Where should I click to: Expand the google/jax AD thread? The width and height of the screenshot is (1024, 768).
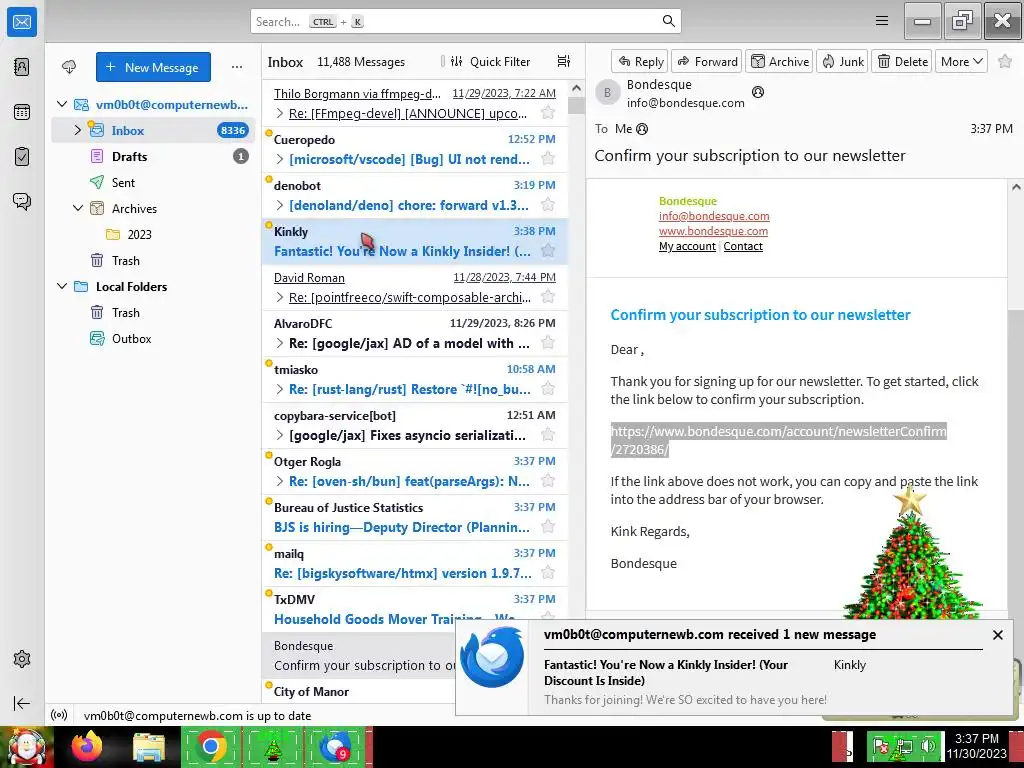click(x=280, y=343)
